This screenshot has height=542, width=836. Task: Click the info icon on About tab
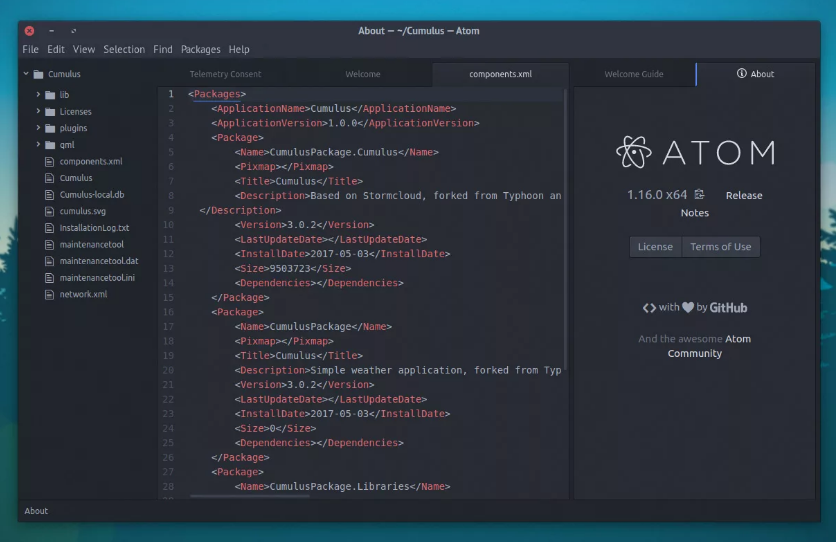pos(742,74)
